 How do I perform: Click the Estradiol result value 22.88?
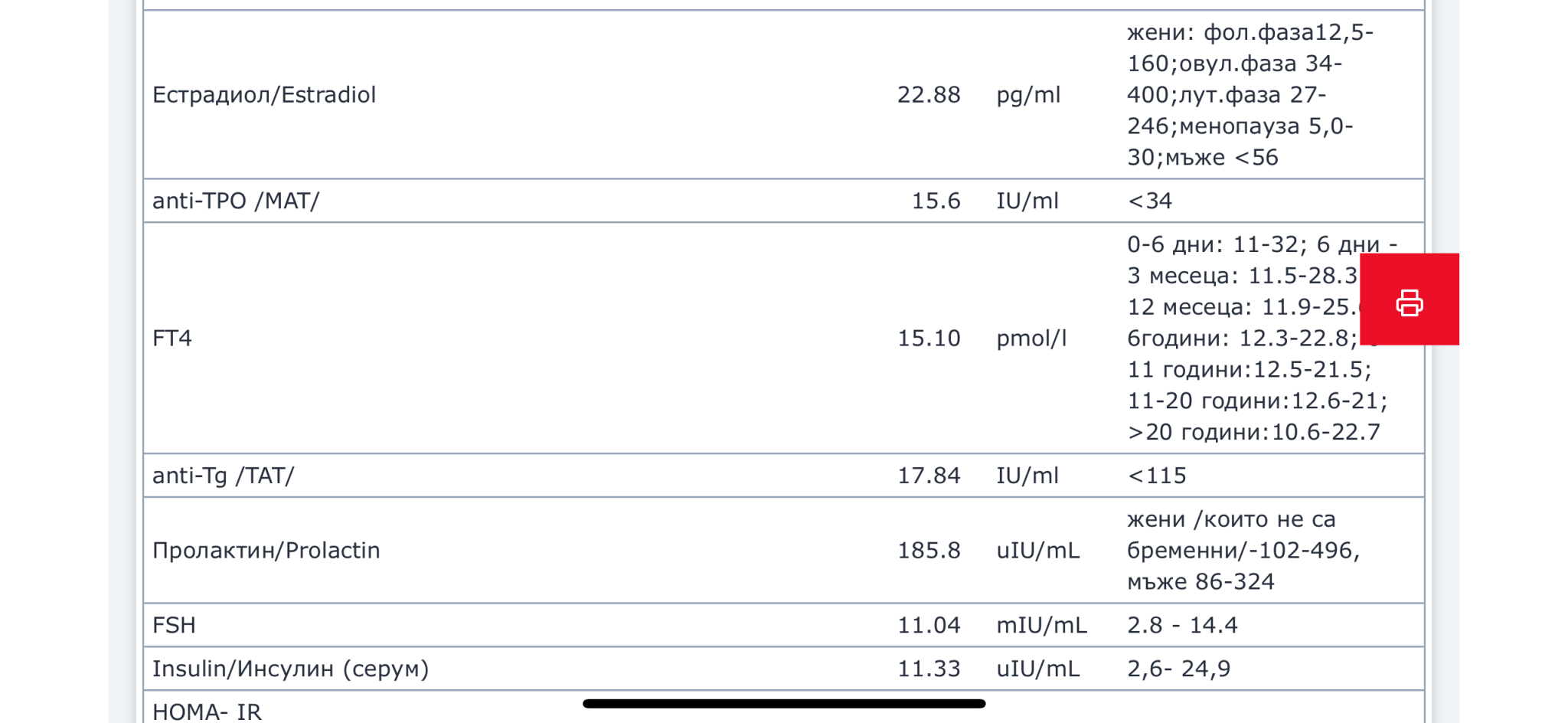[928, 95]
